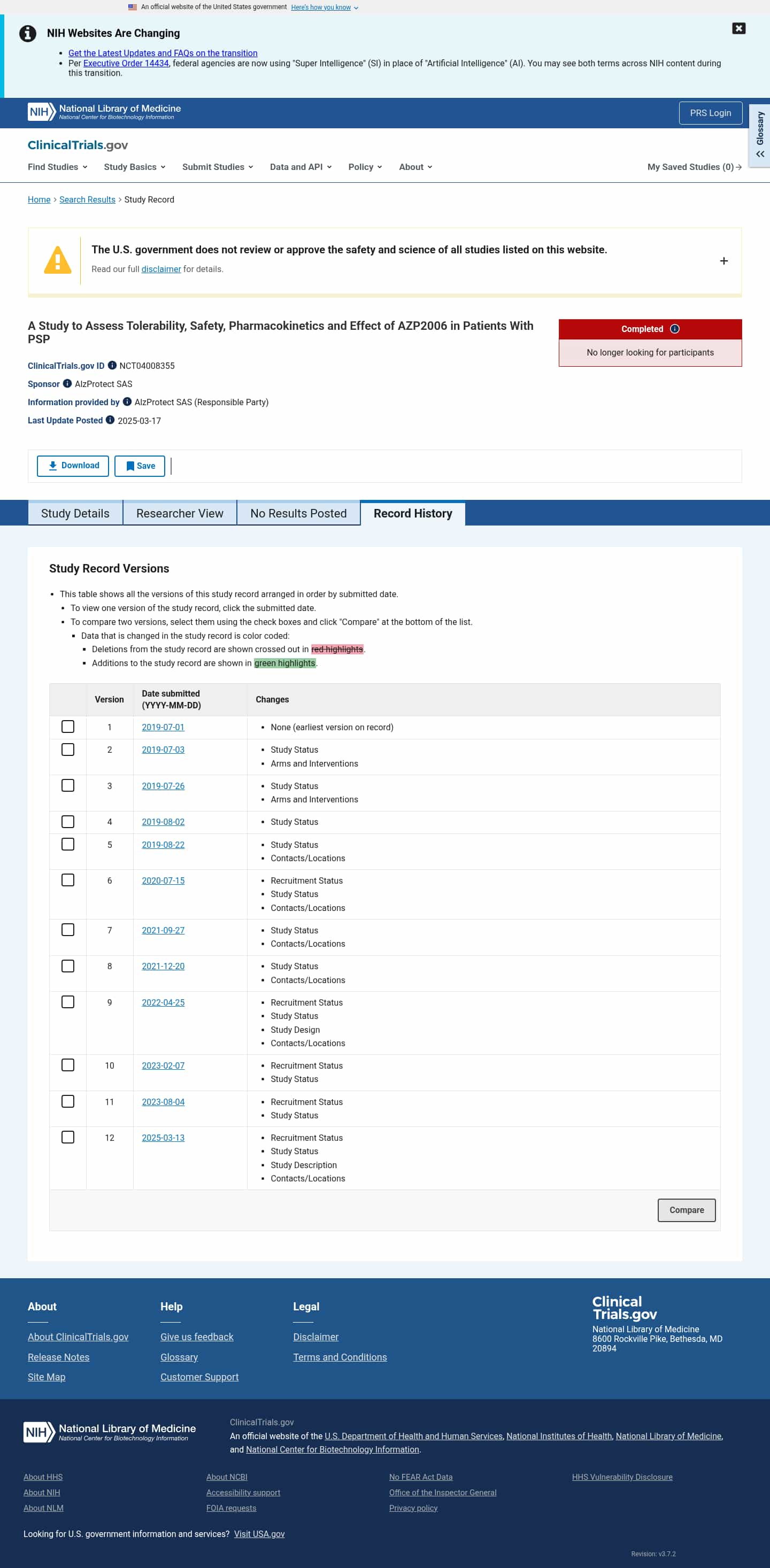Select the Record History tab
The width and height of the screenshot is (770, 1568).
coord(413,513)
